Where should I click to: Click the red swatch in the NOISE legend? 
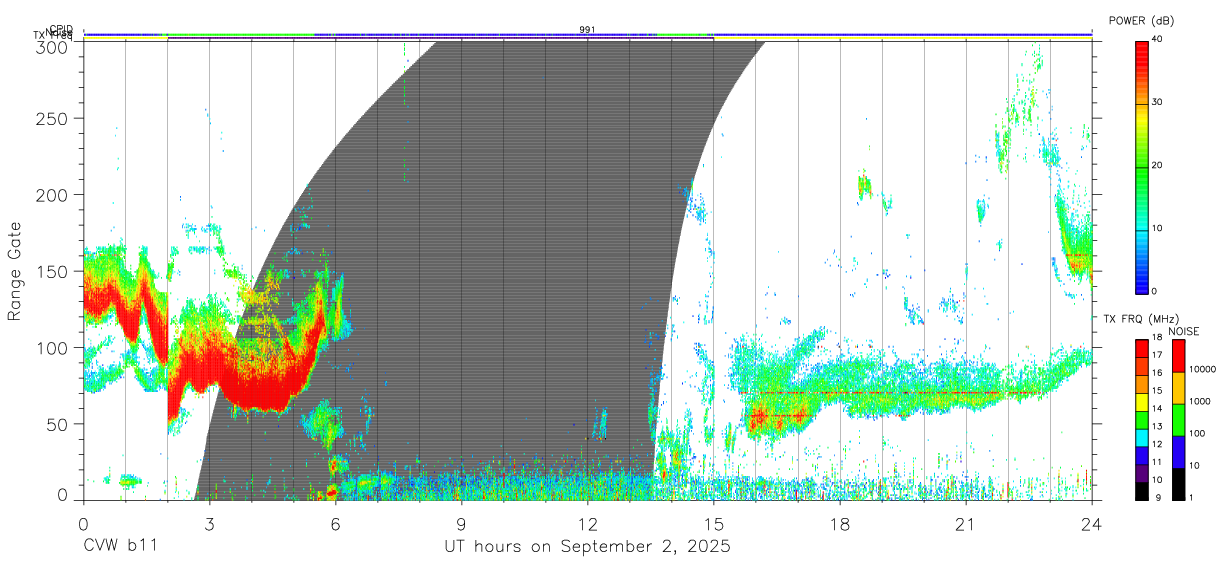click(x=1178, y=356)
